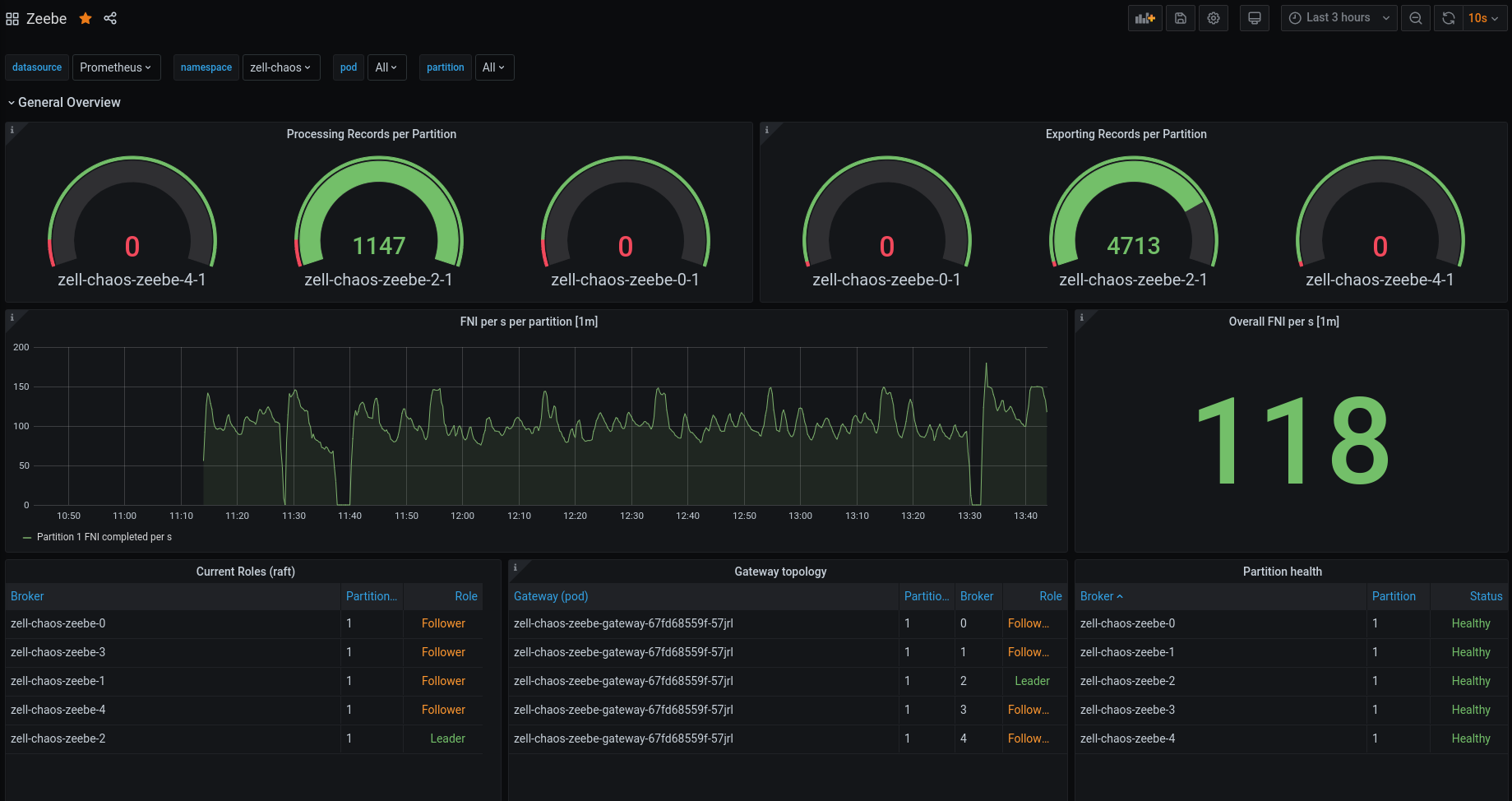Show info for Gateway topology panel
The height and width of the screenshot is (801, 1512).
pyautogui.click(x=516, y=567)
